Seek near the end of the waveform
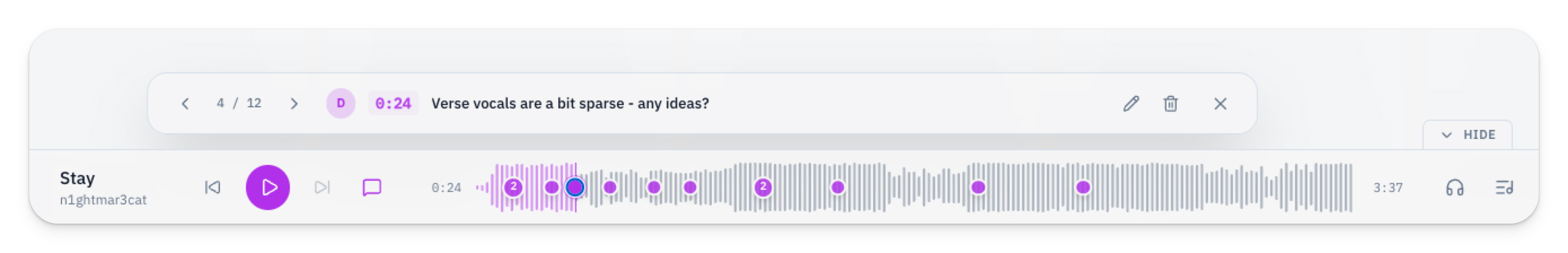This screenshot has height=253, width=1568. [x=1339, y=187]
